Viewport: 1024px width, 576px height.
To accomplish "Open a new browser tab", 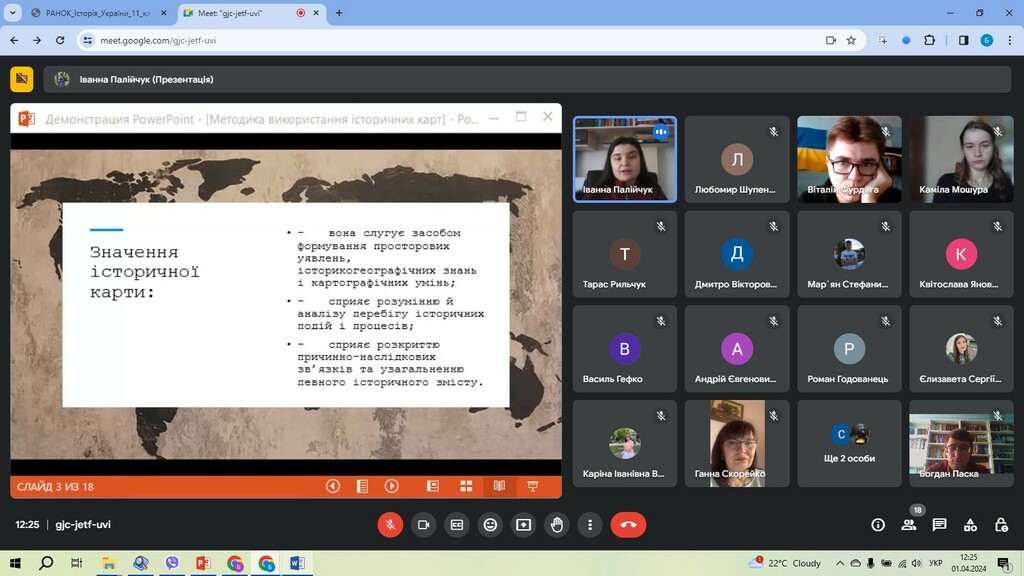I will point(339,13).
